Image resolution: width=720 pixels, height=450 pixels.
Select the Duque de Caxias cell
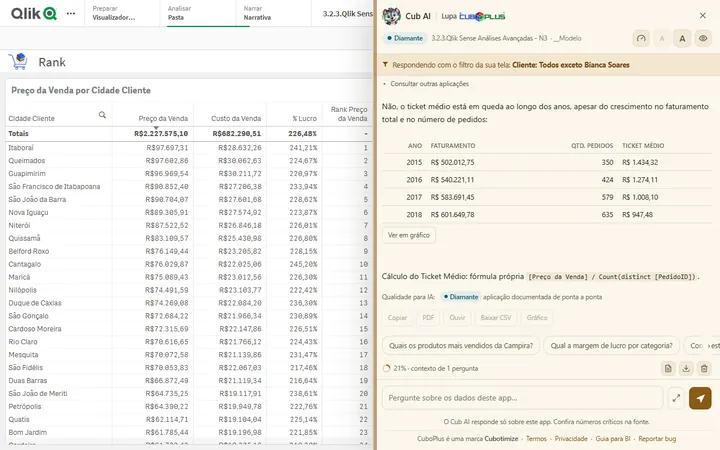[35, 303]
